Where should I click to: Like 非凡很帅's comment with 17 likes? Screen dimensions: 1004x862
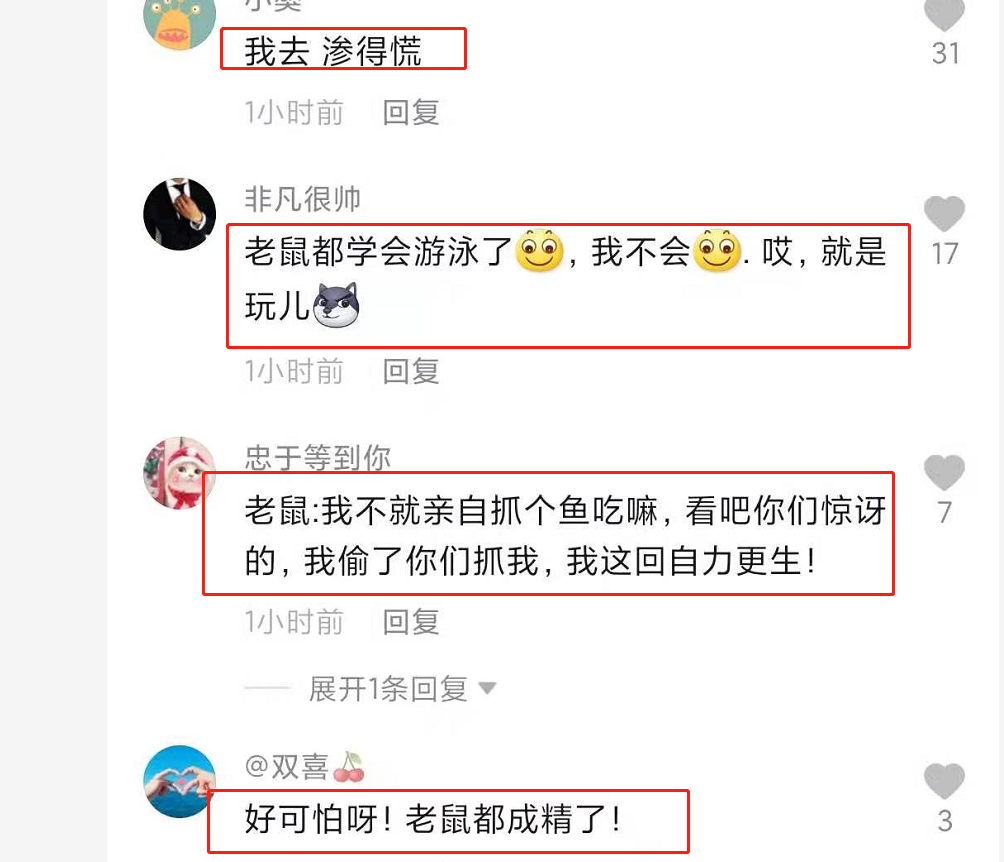click(944, 213)
